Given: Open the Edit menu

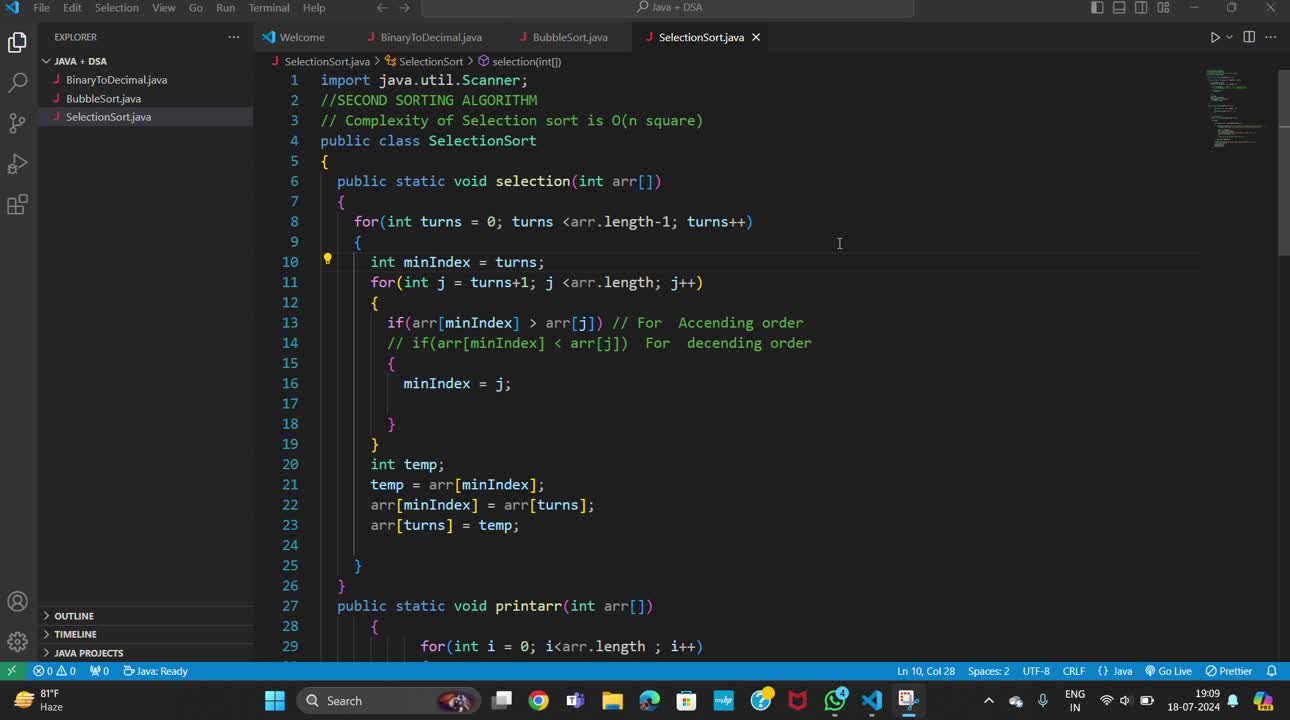Looking at the screenshot, I should pos(73,8).
